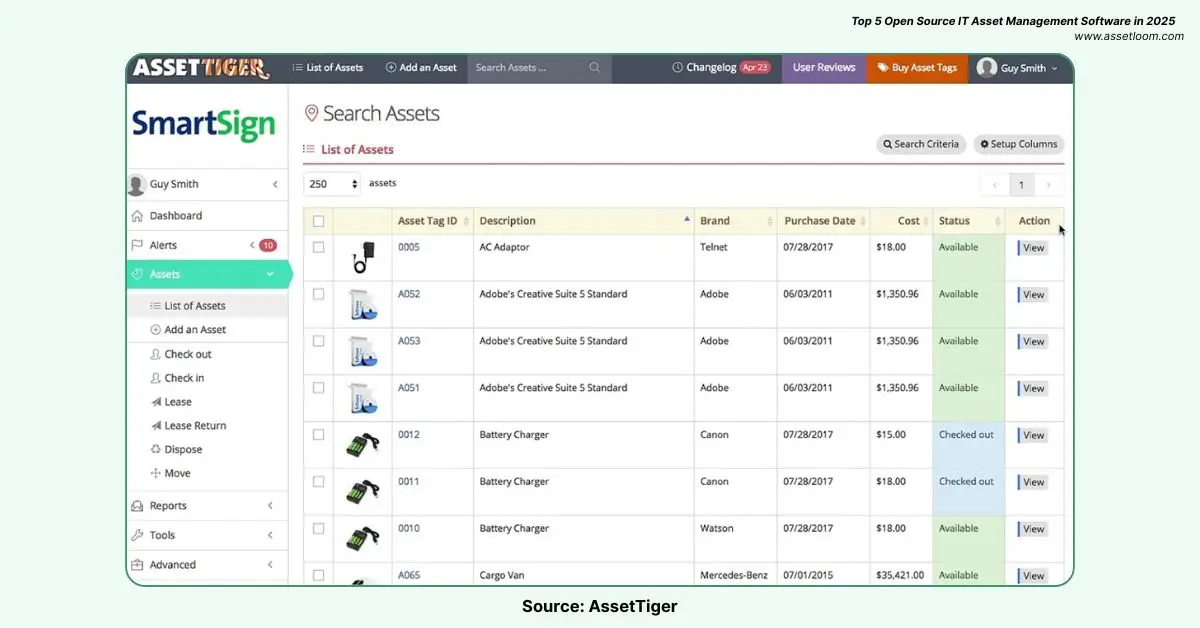
Task: Check the select-all checkbox in the table header
Action: click(x=317, y=220)
